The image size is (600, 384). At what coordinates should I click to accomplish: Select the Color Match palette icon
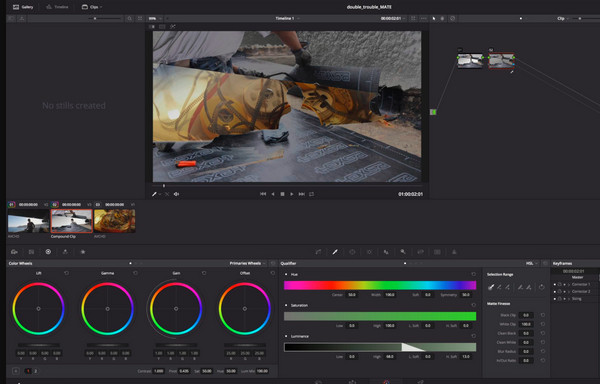pyautogui.click(x=31, y=252)
